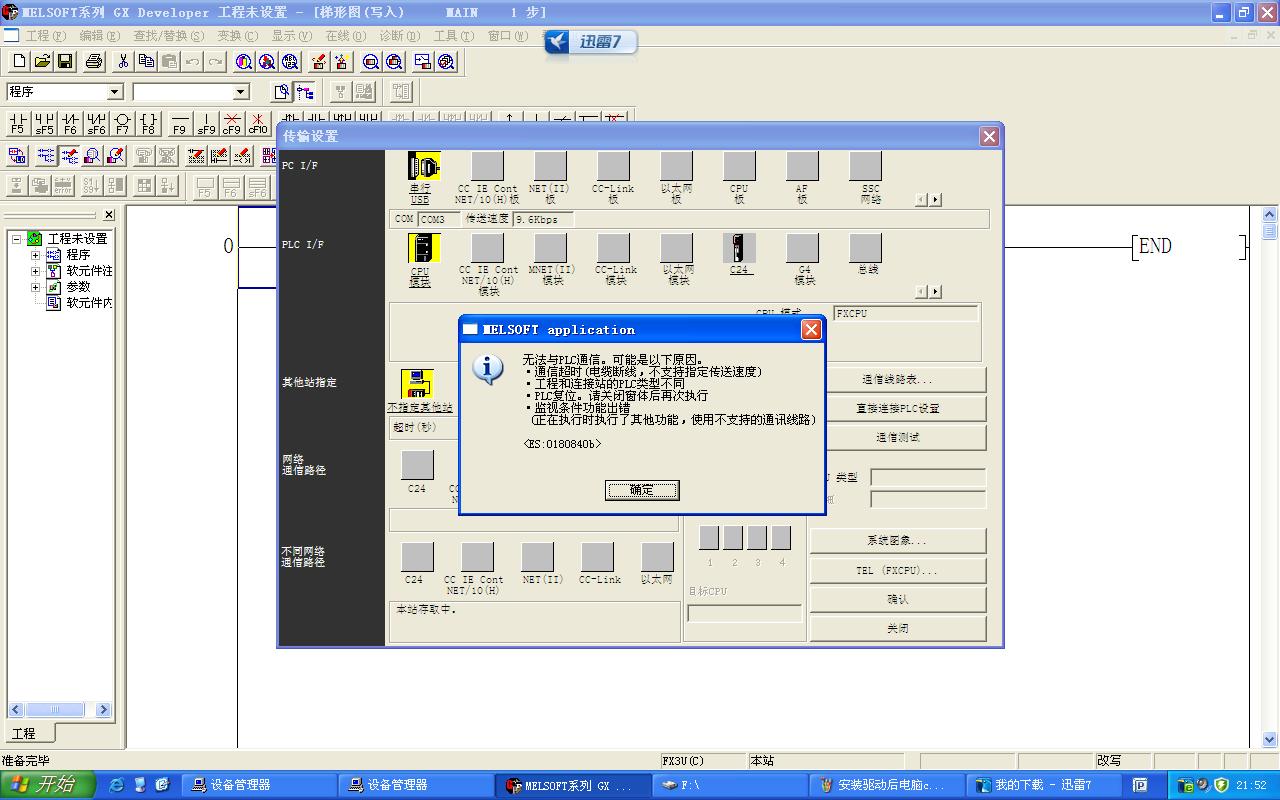Image resolution: width=1280 pixels, height=800 pixels.
Task: Insert output coil using F7 icon
Action: point(122,123)
